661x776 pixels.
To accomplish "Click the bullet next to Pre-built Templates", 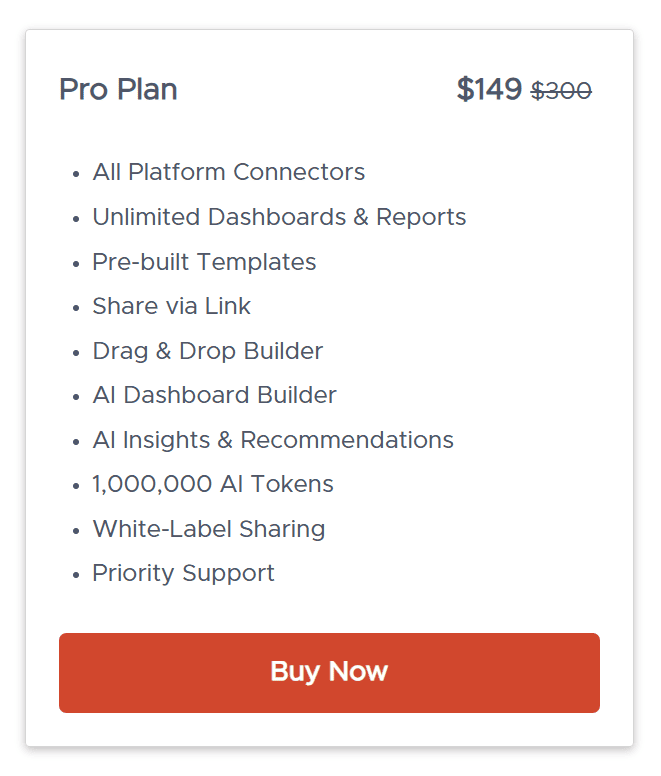I will point(76,264).
